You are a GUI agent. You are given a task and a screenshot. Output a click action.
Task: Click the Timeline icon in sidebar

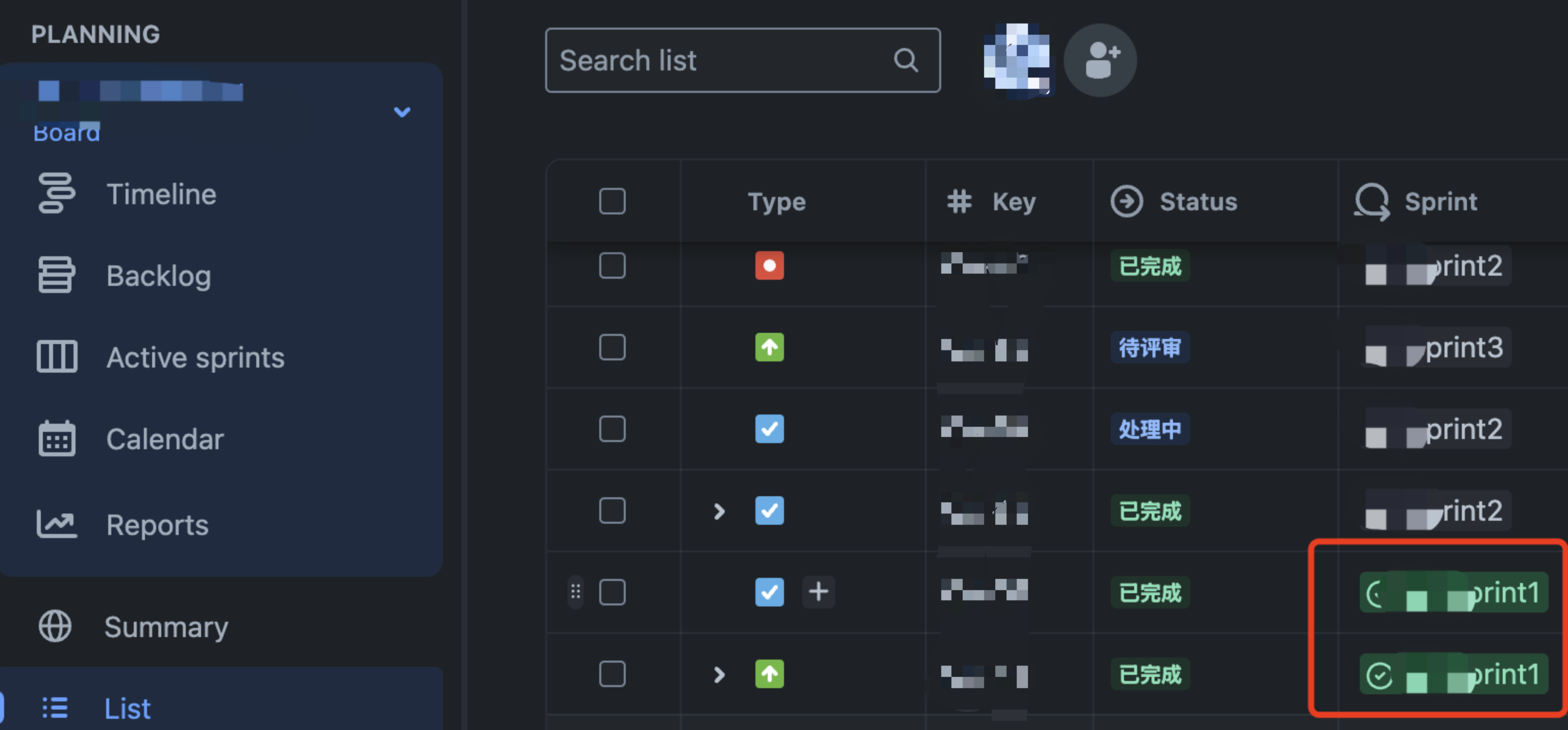(57, 193)
